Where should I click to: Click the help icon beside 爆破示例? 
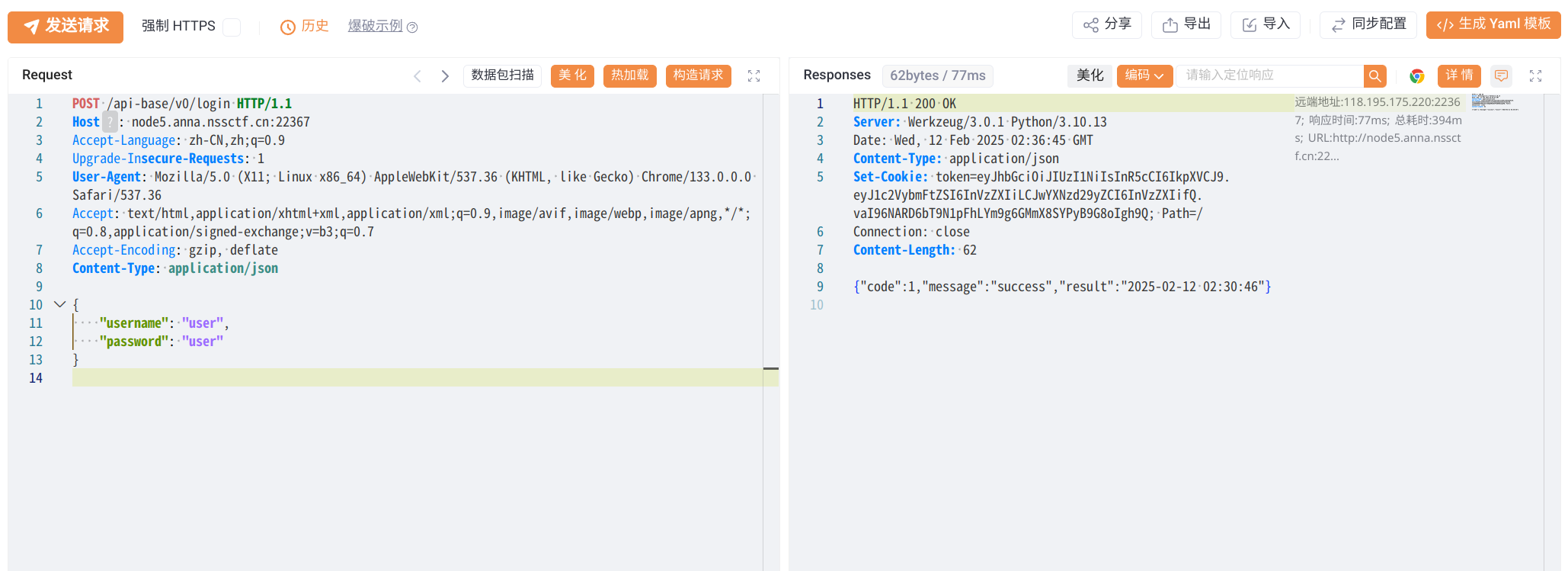point(412,27)
